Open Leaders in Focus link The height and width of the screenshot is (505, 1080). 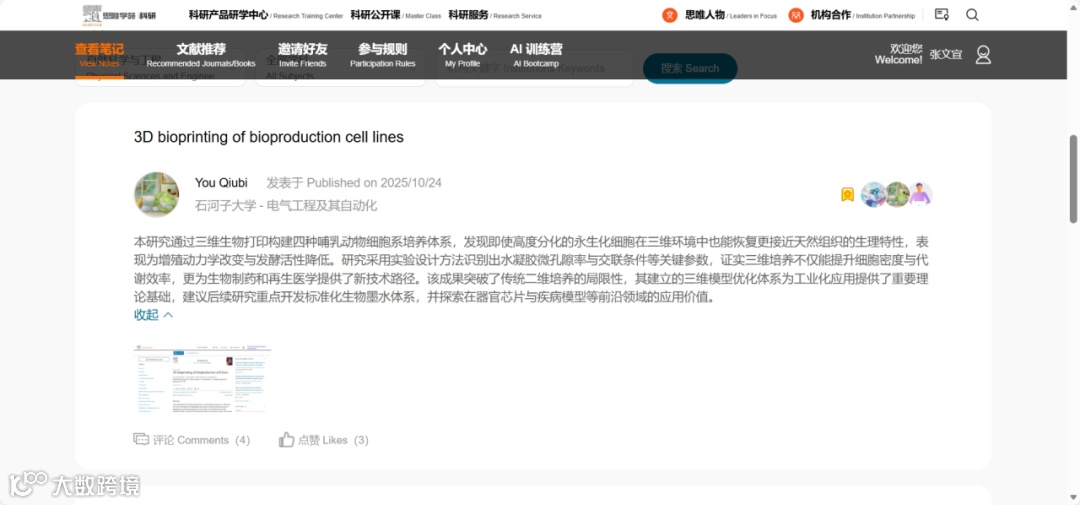(x=731, y=14)
